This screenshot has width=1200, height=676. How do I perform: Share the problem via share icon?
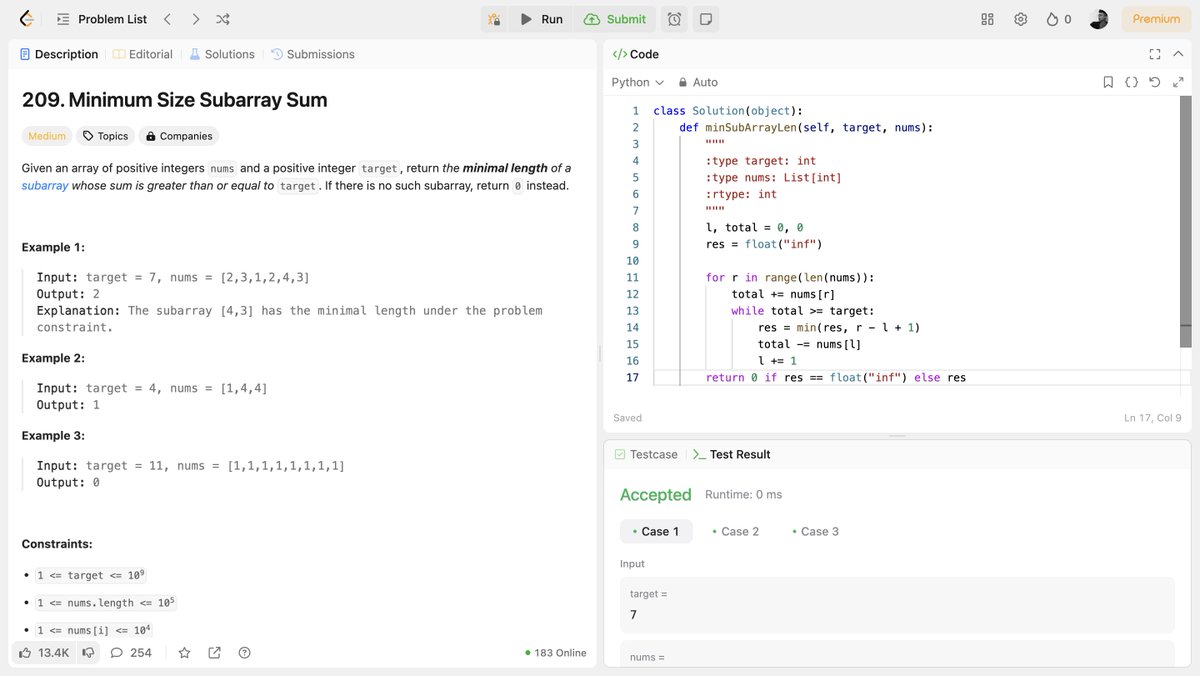click(x=214, y=653)
